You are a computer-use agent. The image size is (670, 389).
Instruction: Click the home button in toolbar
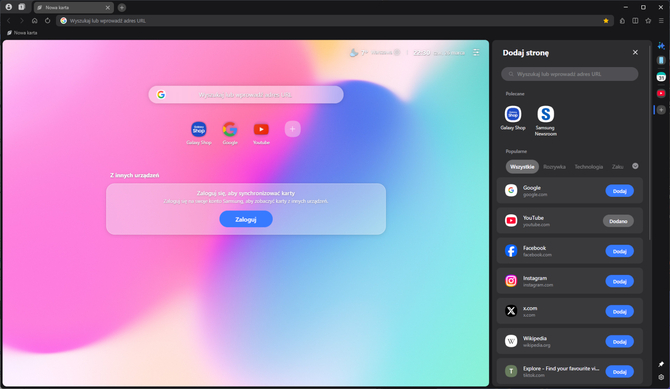(35, 21)
